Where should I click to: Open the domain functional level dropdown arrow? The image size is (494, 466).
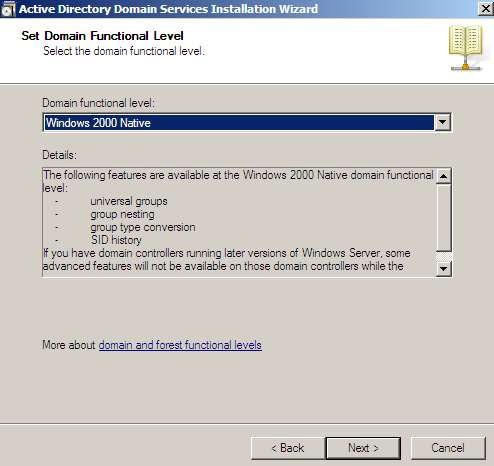pyautogui.click(x=443, y=122)
